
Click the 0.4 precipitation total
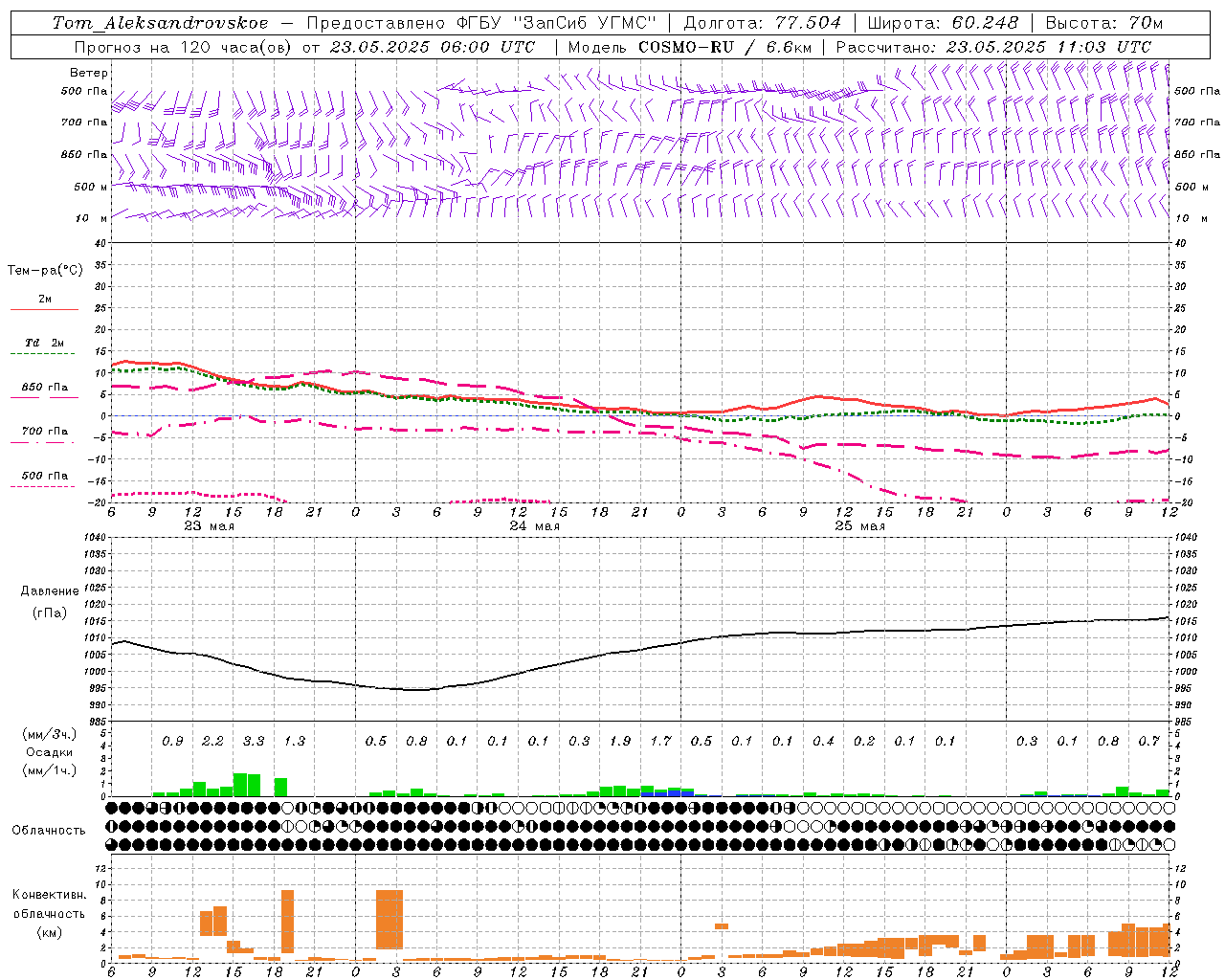(x=823, y=742)
